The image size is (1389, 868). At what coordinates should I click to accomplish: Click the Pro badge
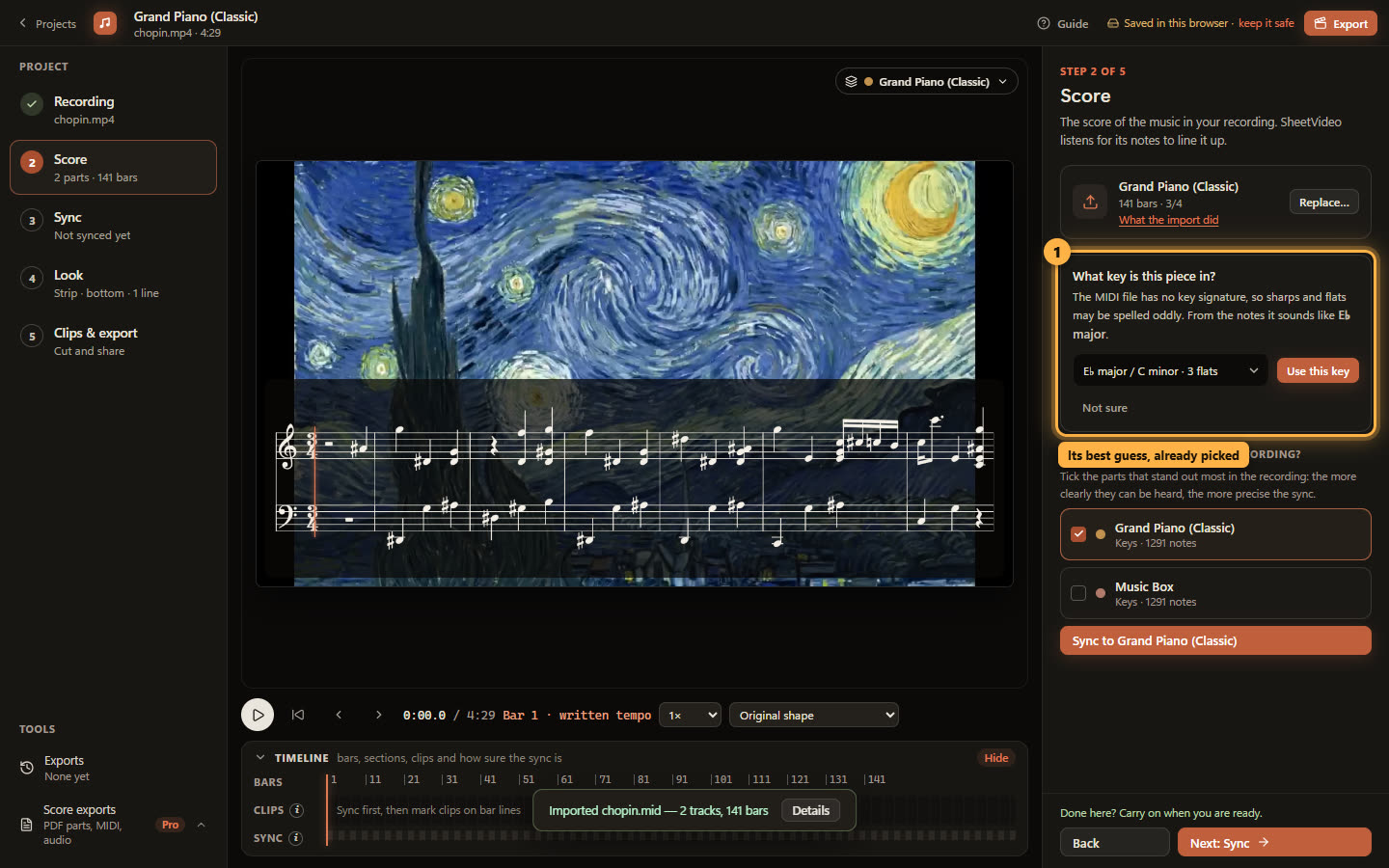[x=171, y=825]
